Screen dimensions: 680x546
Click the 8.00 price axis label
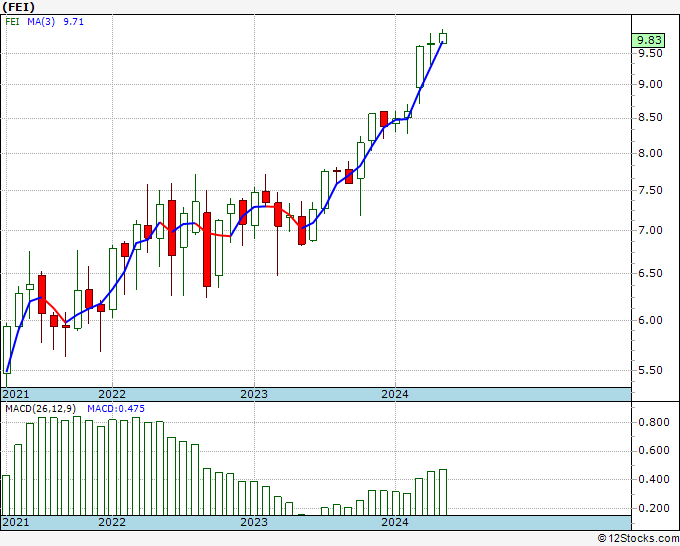coord(650,154)
